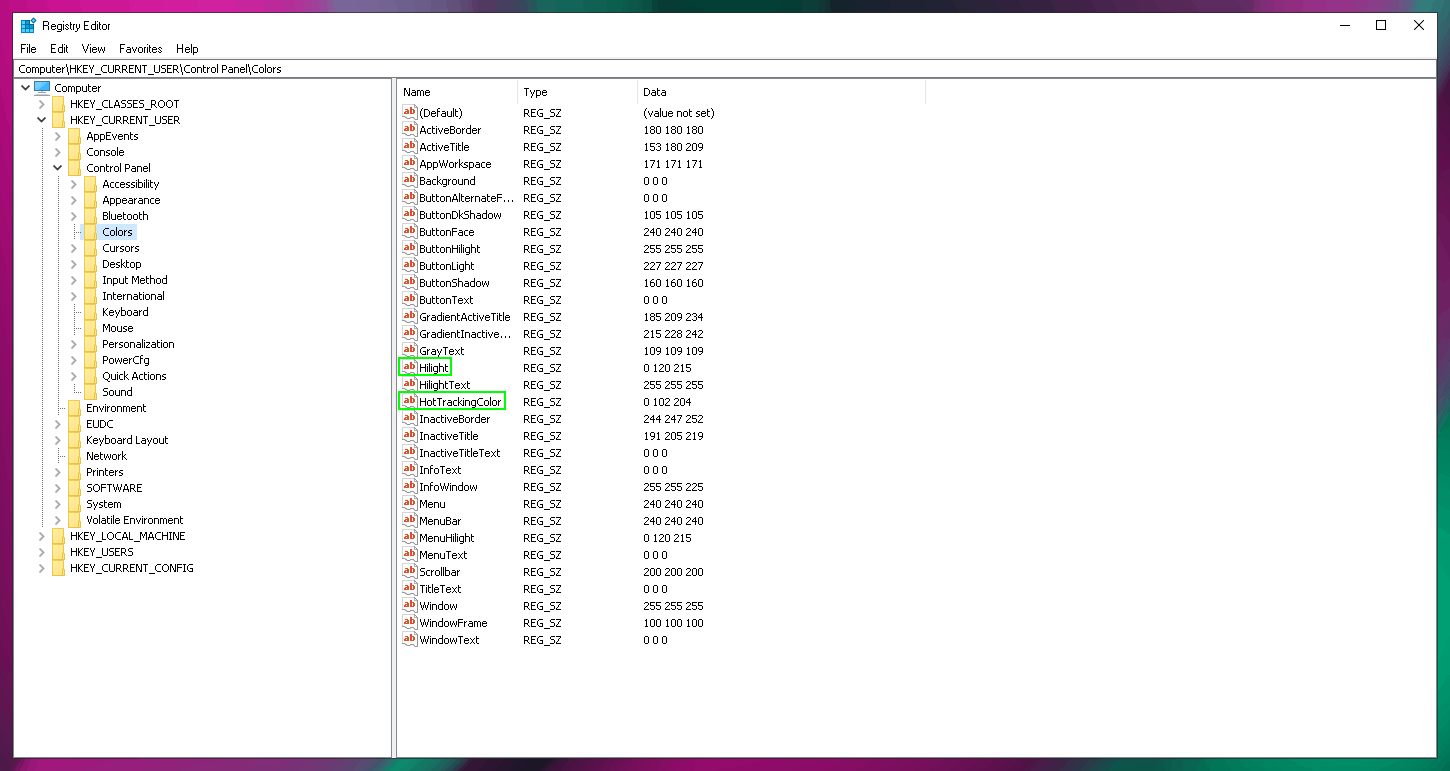Click the ab icon next to MenuBar
The image size is (1450, 771).
tap(409, 521)
